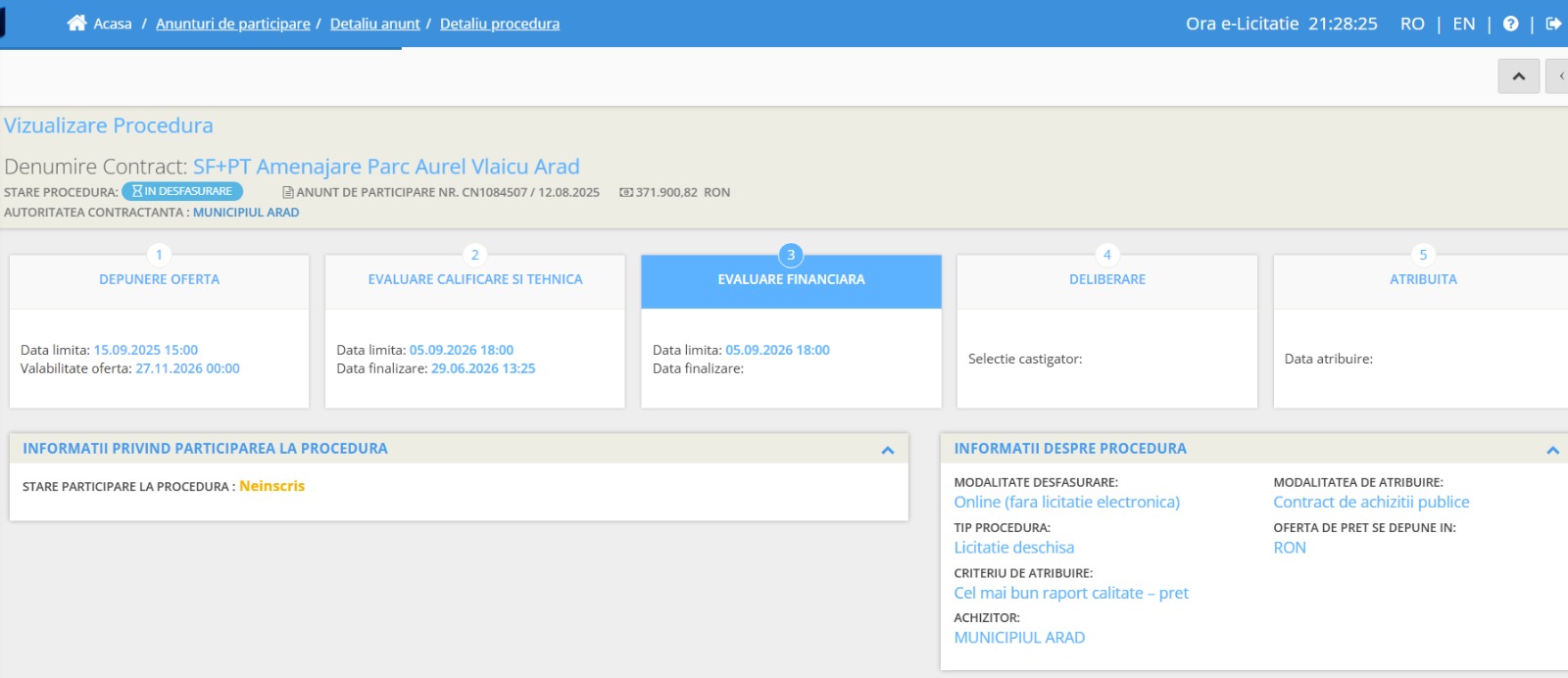Screen dimensions: 1568x678
Task: Click step number 4 circle
Action: point(1107,255)
